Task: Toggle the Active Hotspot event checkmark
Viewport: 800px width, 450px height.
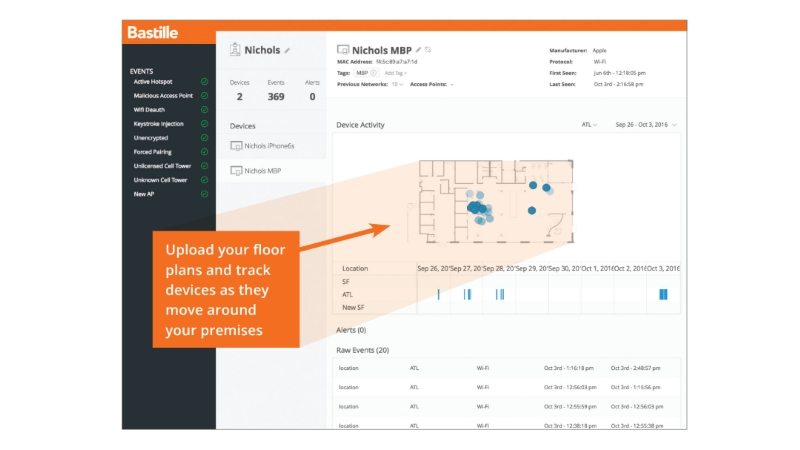Action: (204, 82)
